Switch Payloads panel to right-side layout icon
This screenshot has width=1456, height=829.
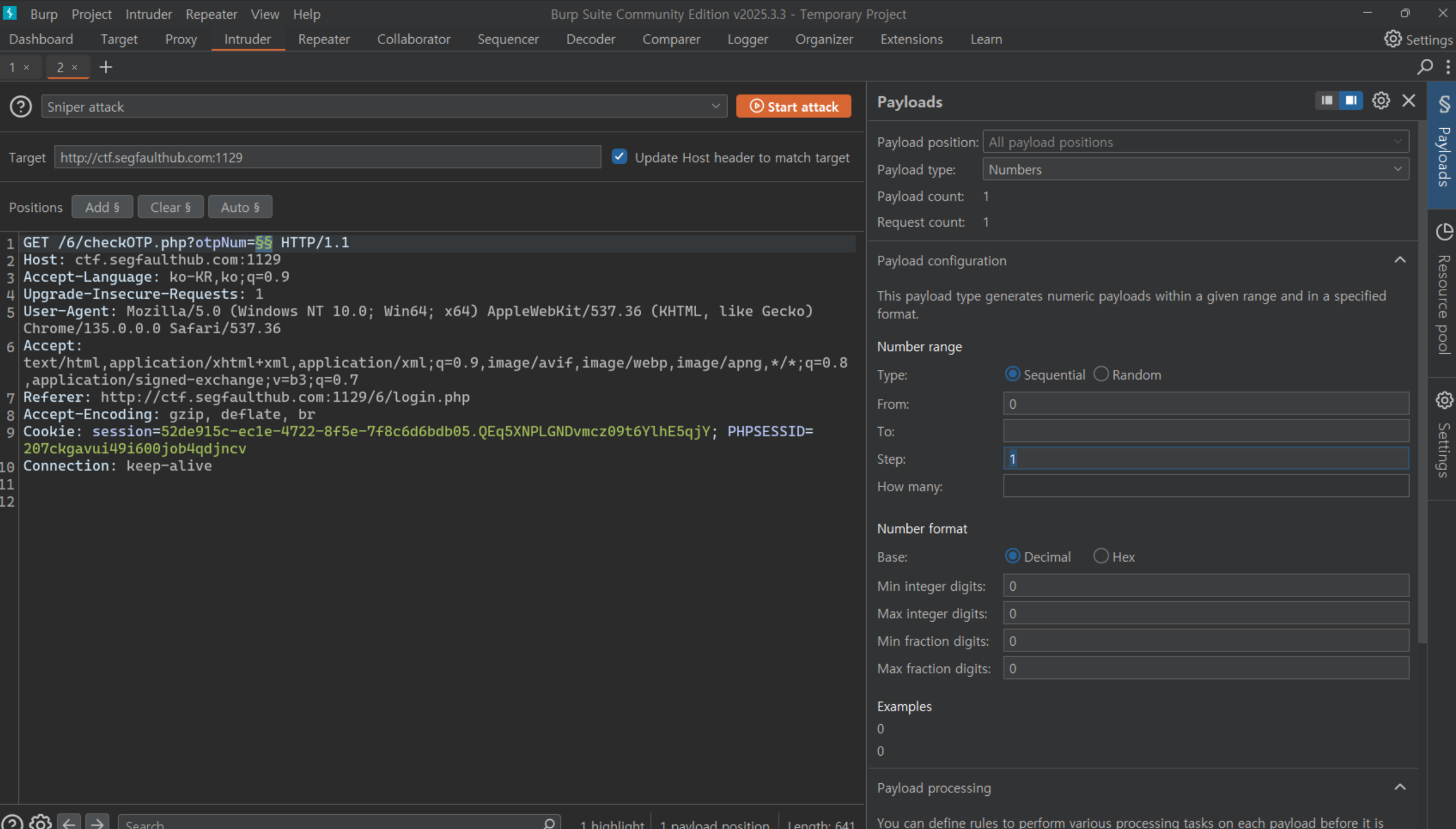[x=1351, y=101]
